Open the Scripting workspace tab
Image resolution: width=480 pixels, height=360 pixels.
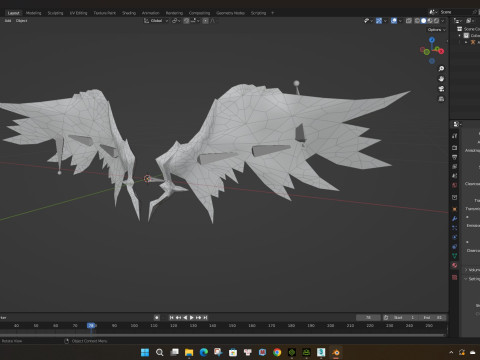coord(258,13)
